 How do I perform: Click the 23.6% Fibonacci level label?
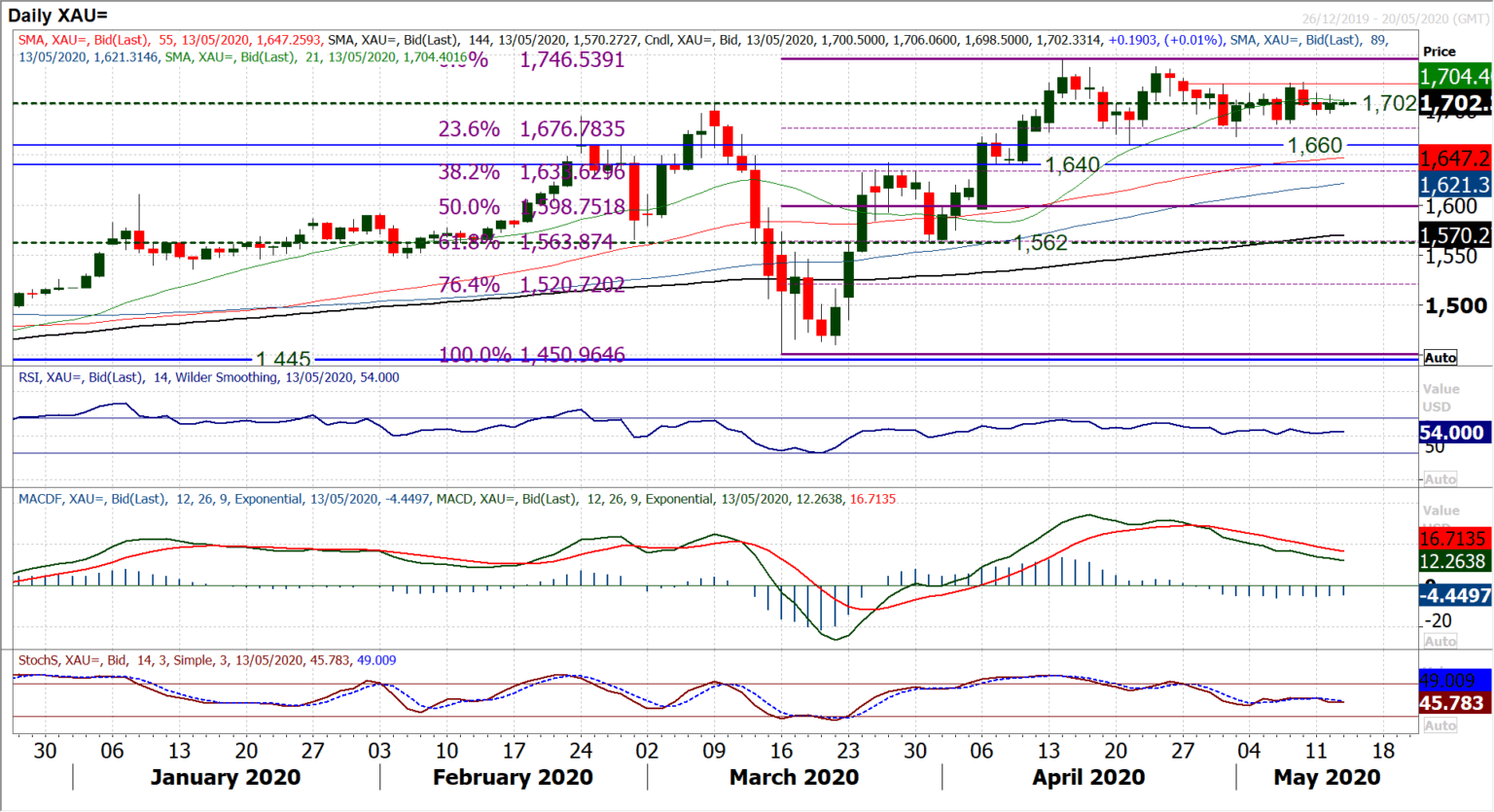point(469,129)
